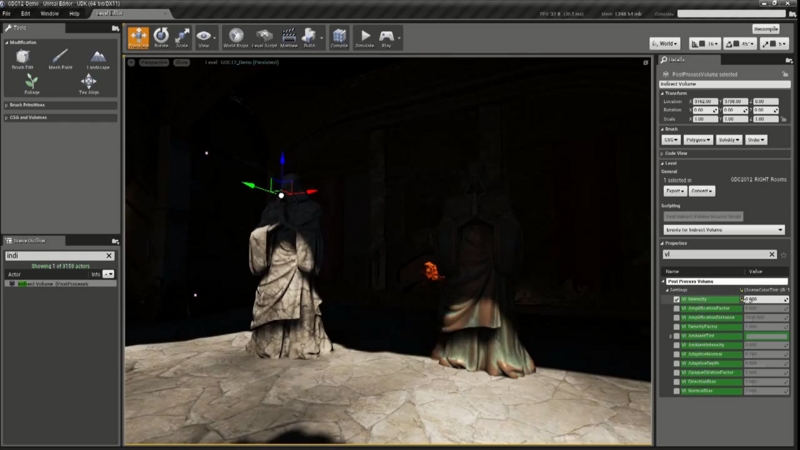Open the File menu
This screenshot has height=450, width=800.
pyautogui.click(x=7, y=14)
